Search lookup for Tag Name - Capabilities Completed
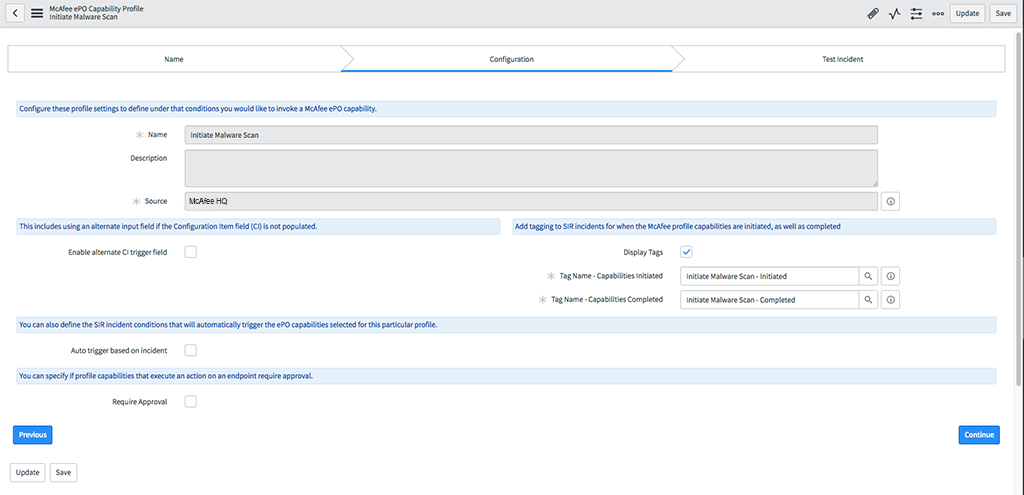The width and height of the screenshot is (1024, 495). (868, 300)
